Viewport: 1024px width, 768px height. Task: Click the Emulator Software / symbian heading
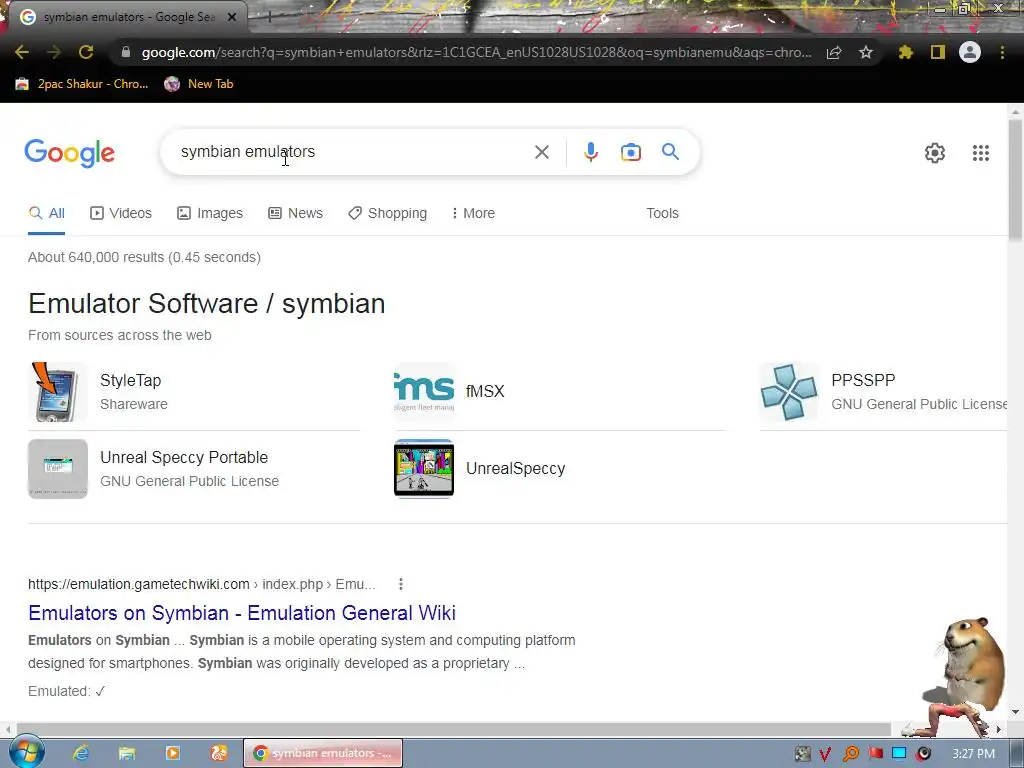tap(206, 304)
